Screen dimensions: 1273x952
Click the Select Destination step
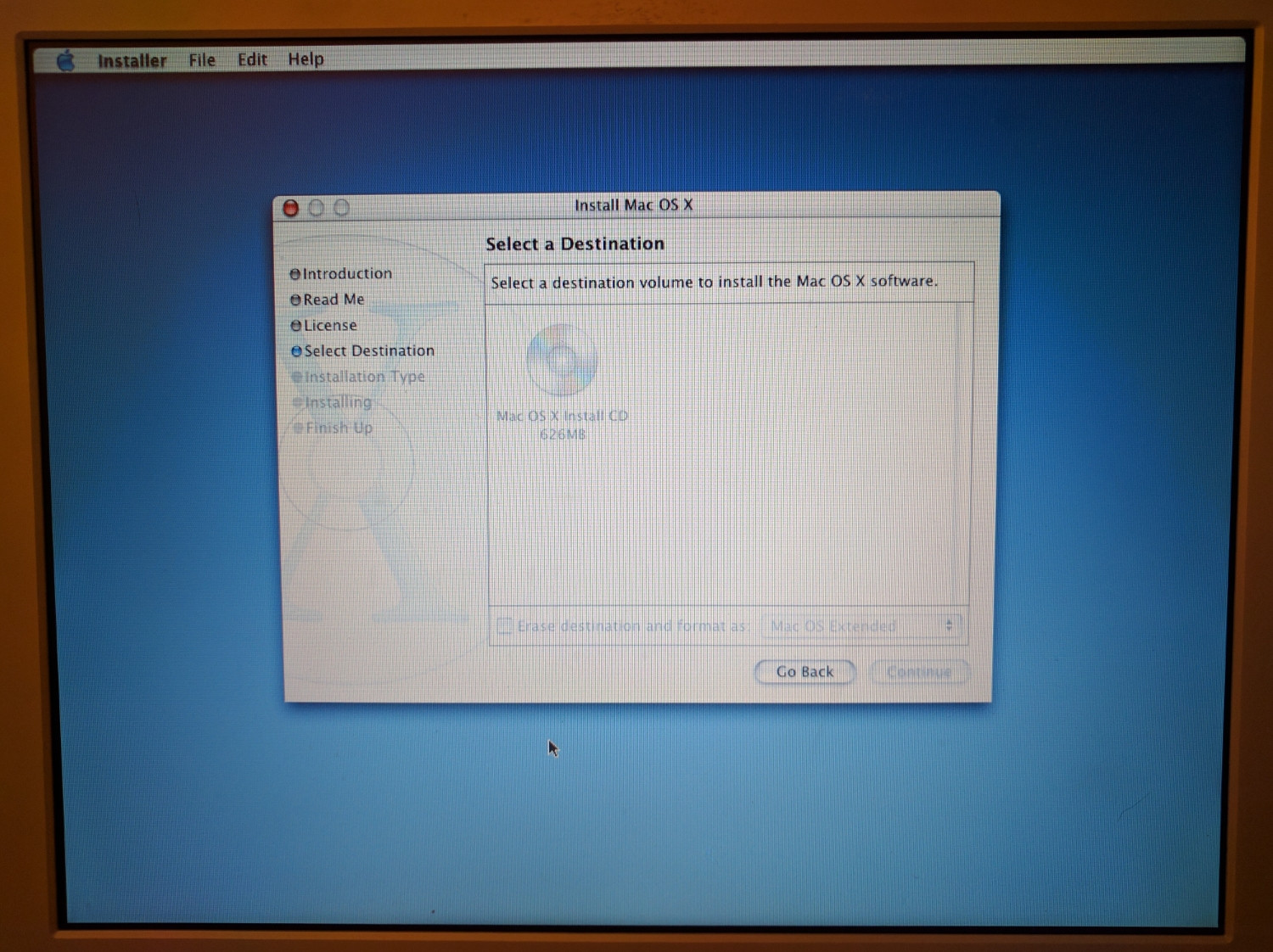pyautogui.click(x=362, y=351)
